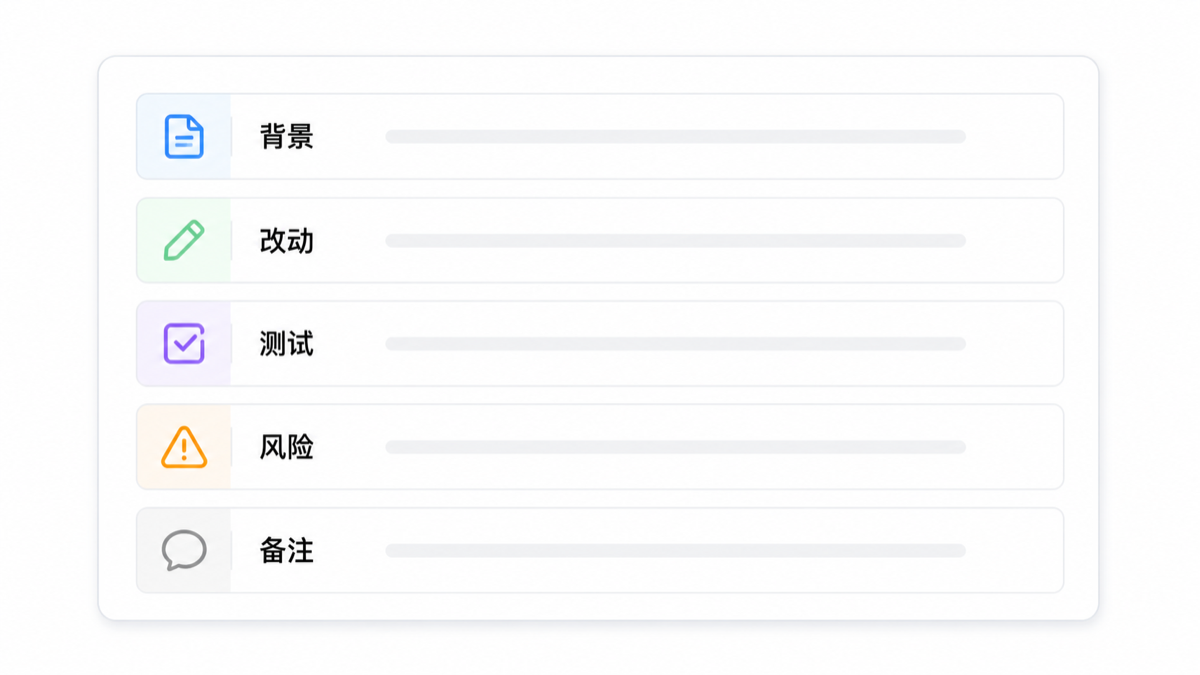Click the placeholder bar in 风险 row
The image size is (1200, 675).
(x=676, y=447)
